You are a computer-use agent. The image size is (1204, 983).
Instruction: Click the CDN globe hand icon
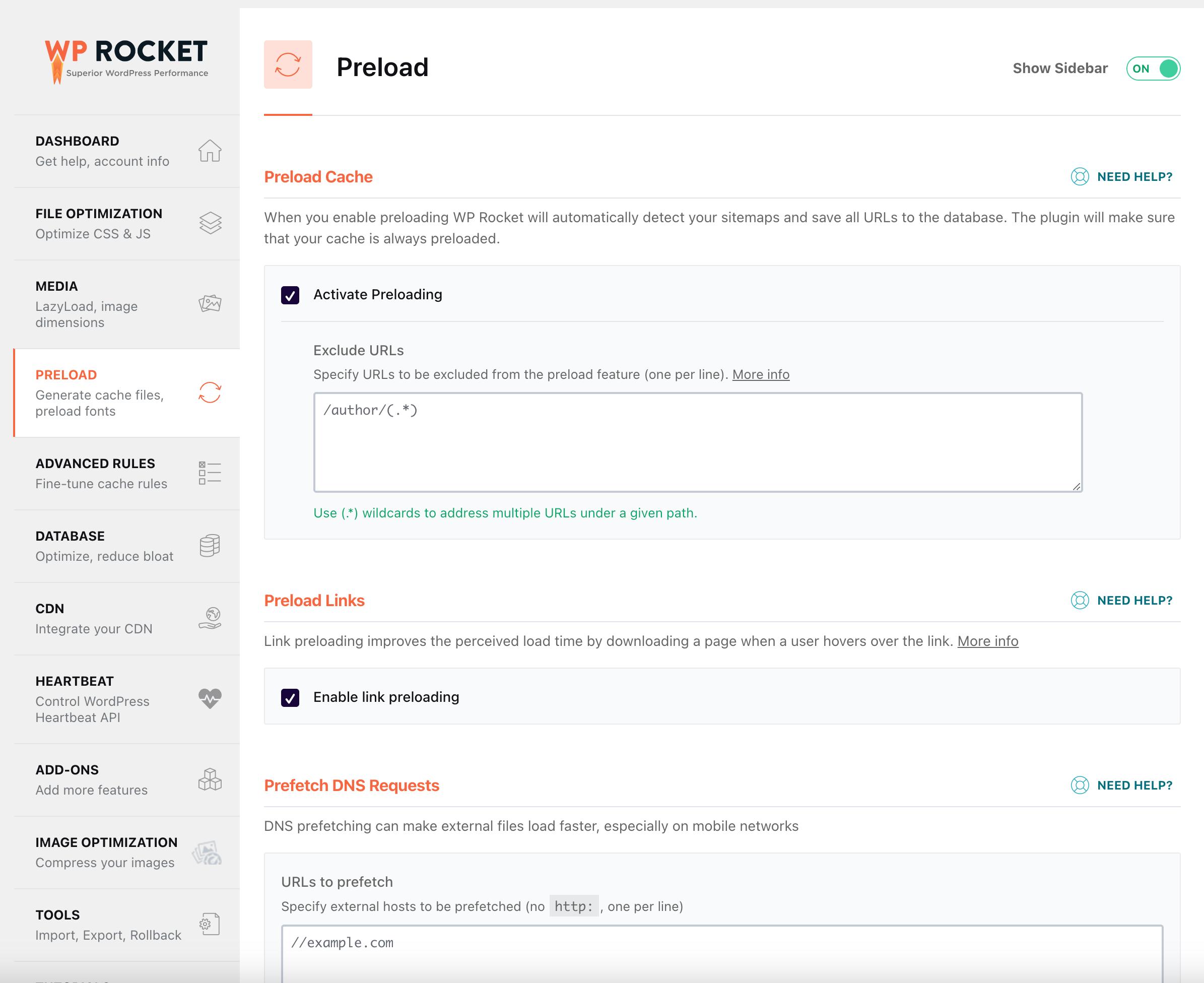click(x=210, y=618)
